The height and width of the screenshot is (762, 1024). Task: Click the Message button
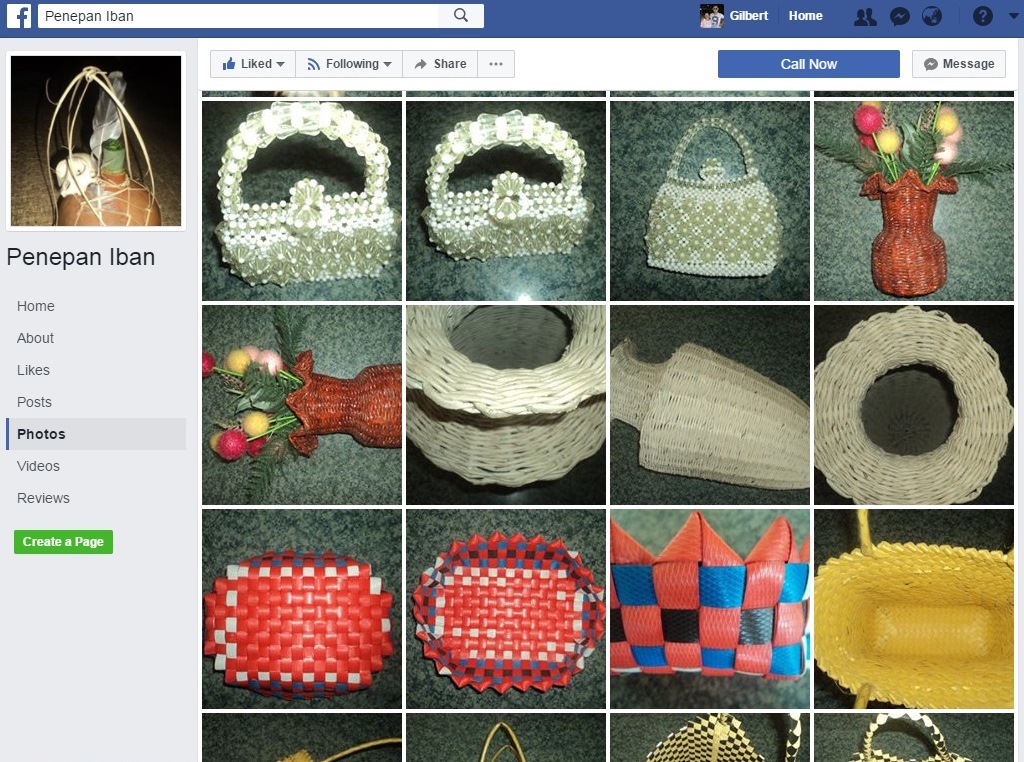click(x=959, y=64)
